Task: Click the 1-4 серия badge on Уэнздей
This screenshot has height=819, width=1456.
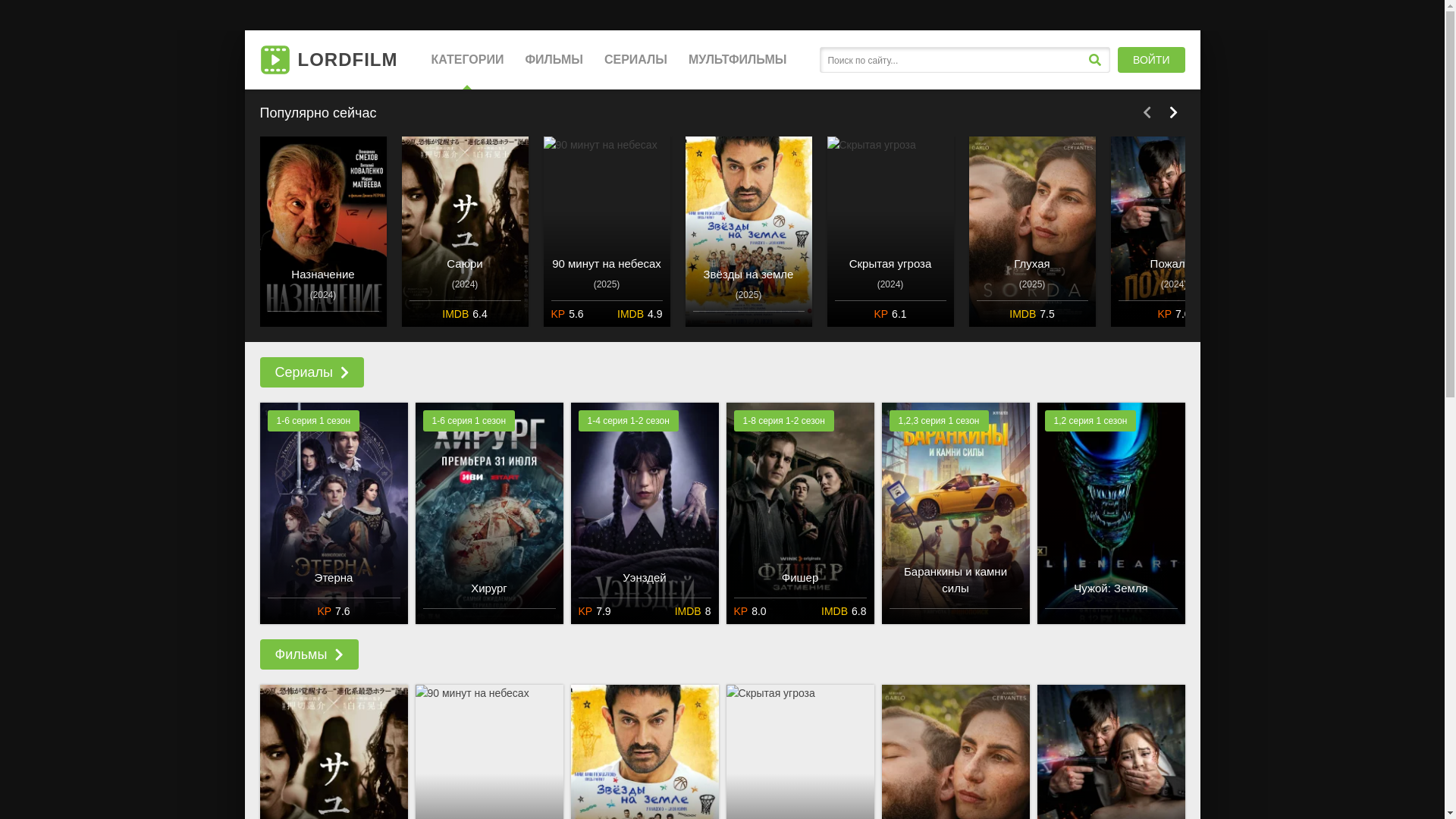Action: click(x=628, y=421)
